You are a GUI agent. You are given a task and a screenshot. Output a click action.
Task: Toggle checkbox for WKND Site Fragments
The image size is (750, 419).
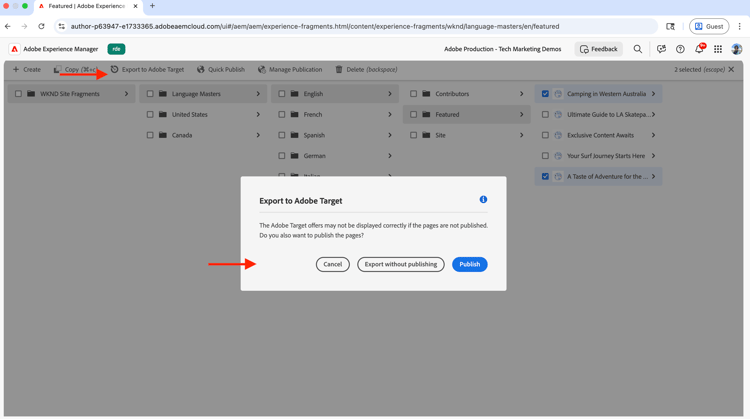pyautogui.click(x=18, y=94)
